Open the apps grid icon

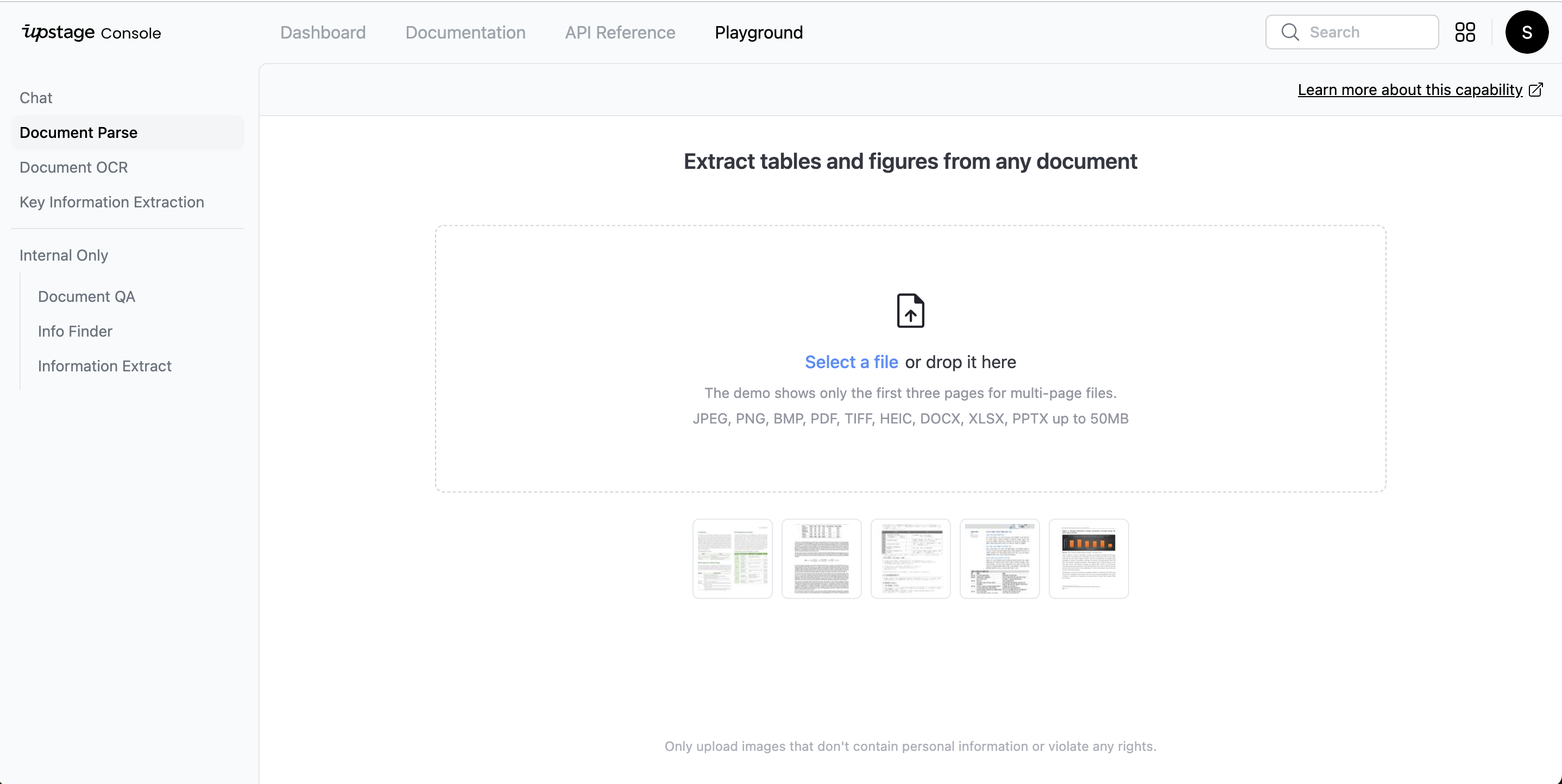(1465, 32)
